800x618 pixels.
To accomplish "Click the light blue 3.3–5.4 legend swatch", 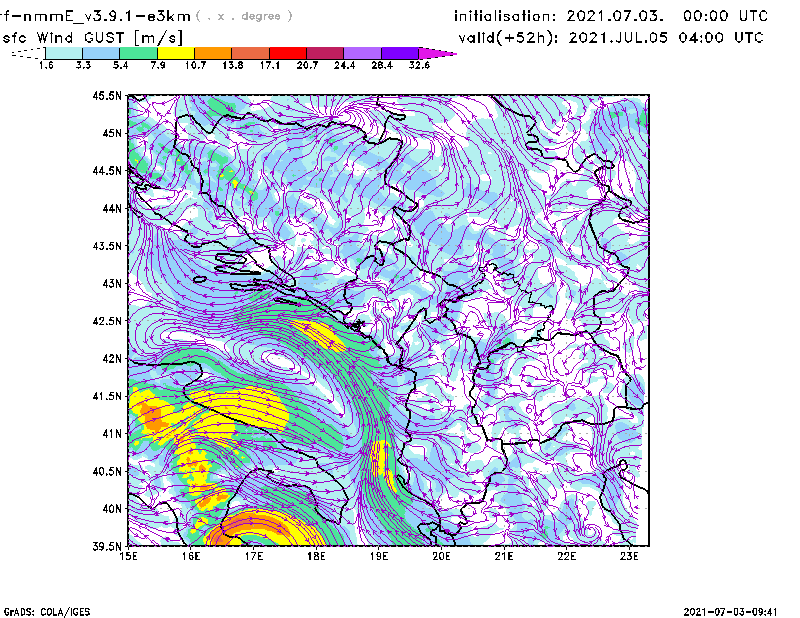I will coord(101,53).
